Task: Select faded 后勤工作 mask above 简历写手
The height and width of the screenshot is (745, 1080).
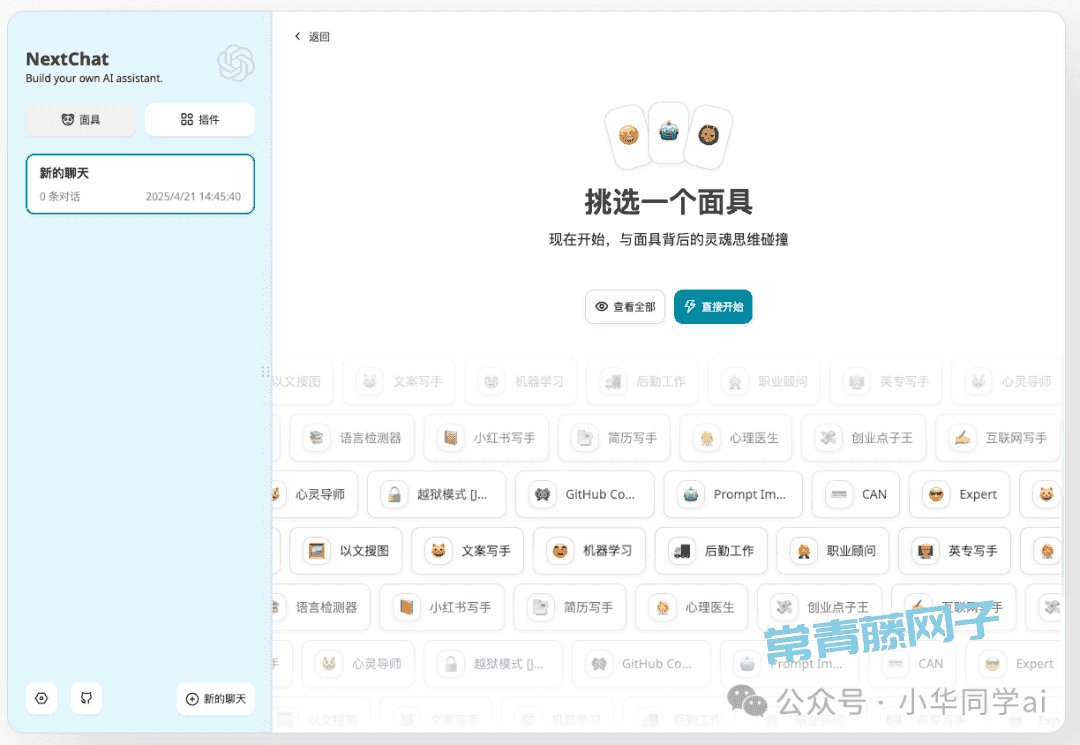Action: coord(643,381)
